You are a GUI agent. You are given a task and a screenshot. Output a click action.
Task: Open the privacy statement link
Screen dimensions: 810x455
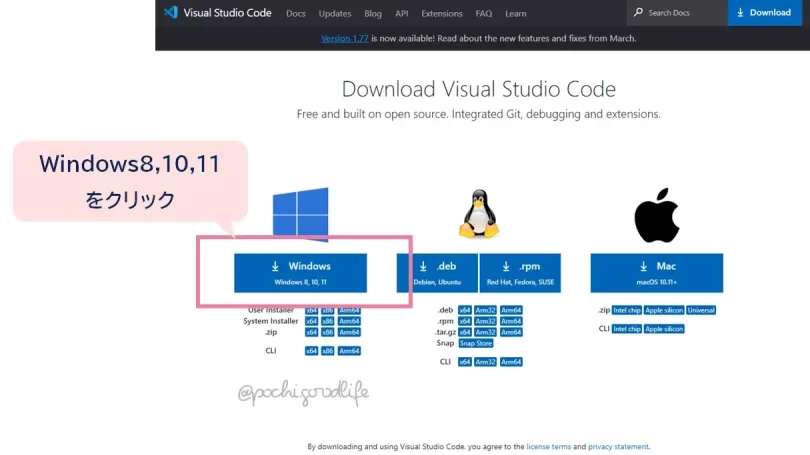[618, 447]
